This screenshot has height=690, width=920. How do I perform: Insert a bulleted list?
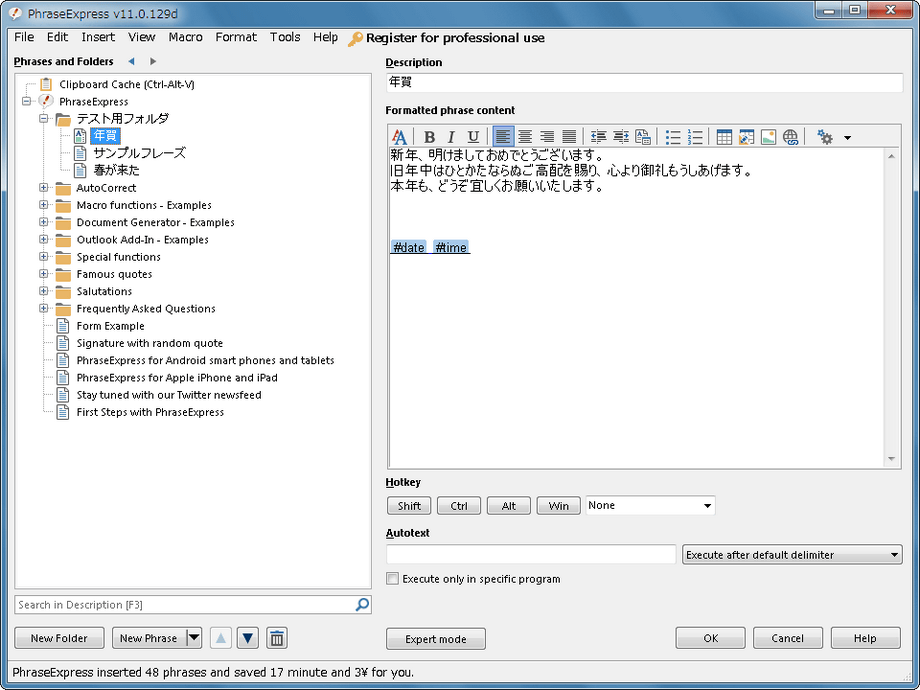(x=673, y=137)
